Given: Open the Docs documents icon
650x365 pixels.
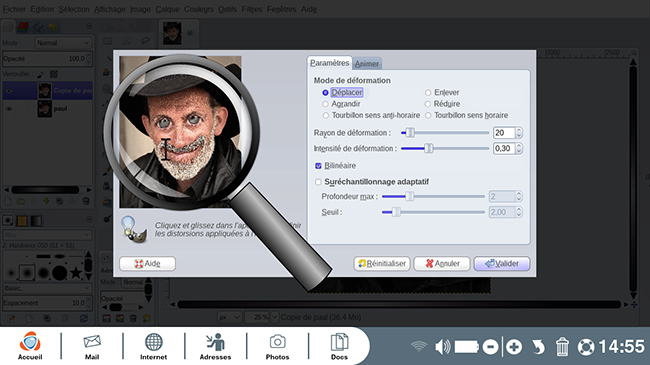Looking at the screenshot, I should tap(339, 346).
